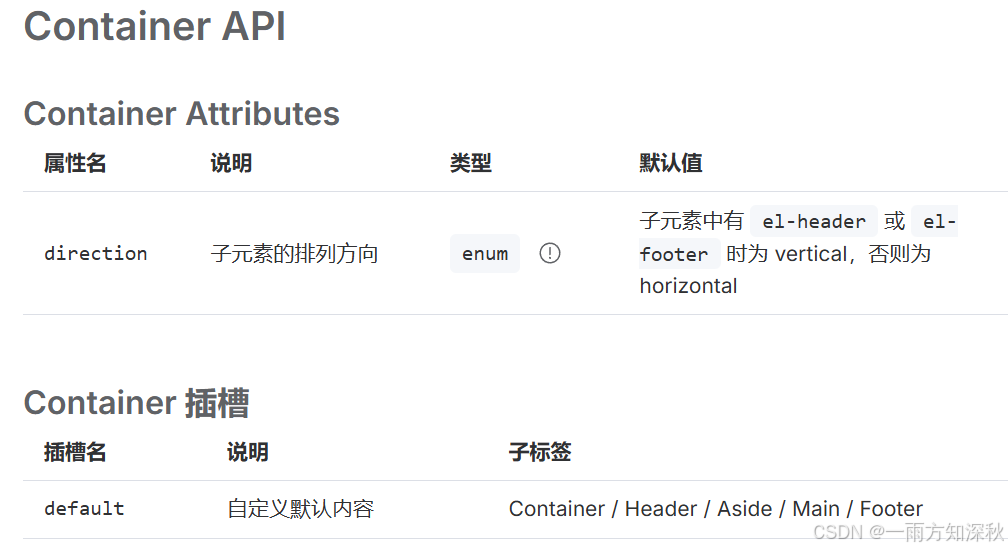Select the direction attribute name
The image size is (1008, 550).
click(96, 254)
